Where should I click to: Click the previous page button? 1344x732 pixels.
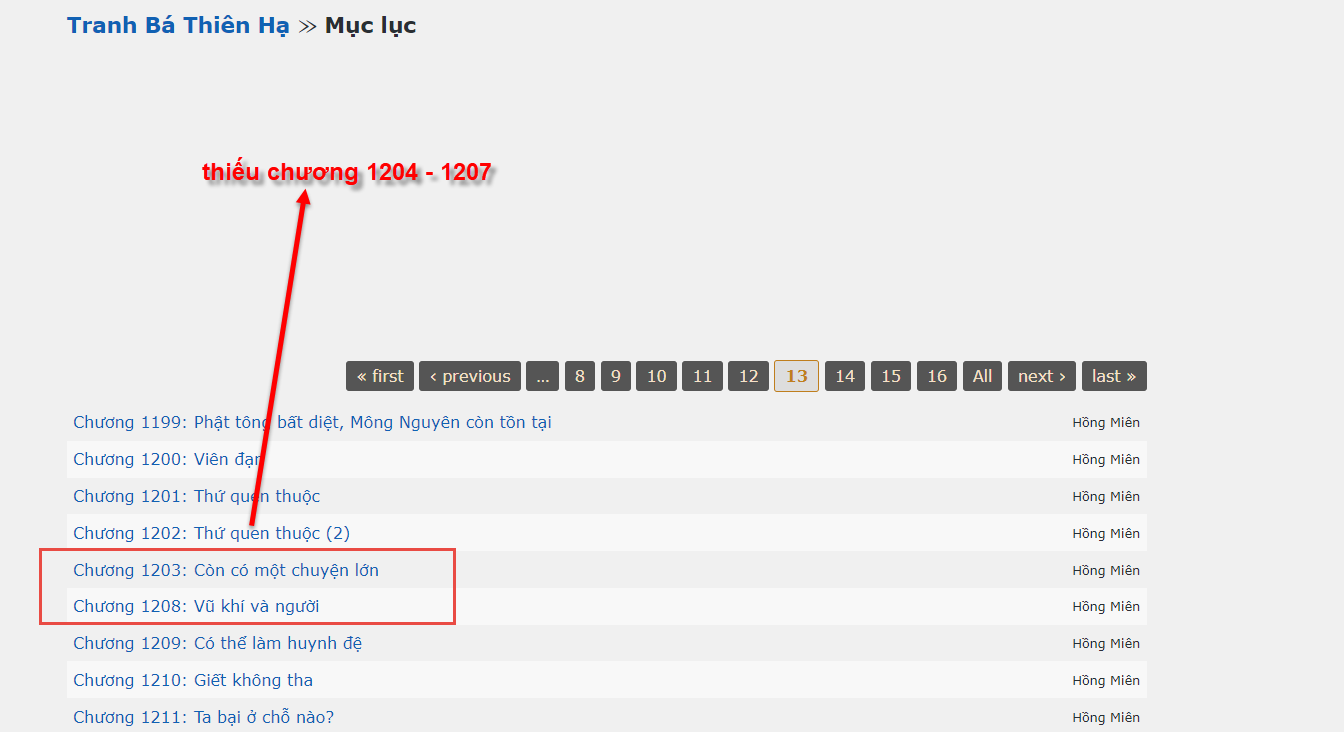tap(470, 376)
